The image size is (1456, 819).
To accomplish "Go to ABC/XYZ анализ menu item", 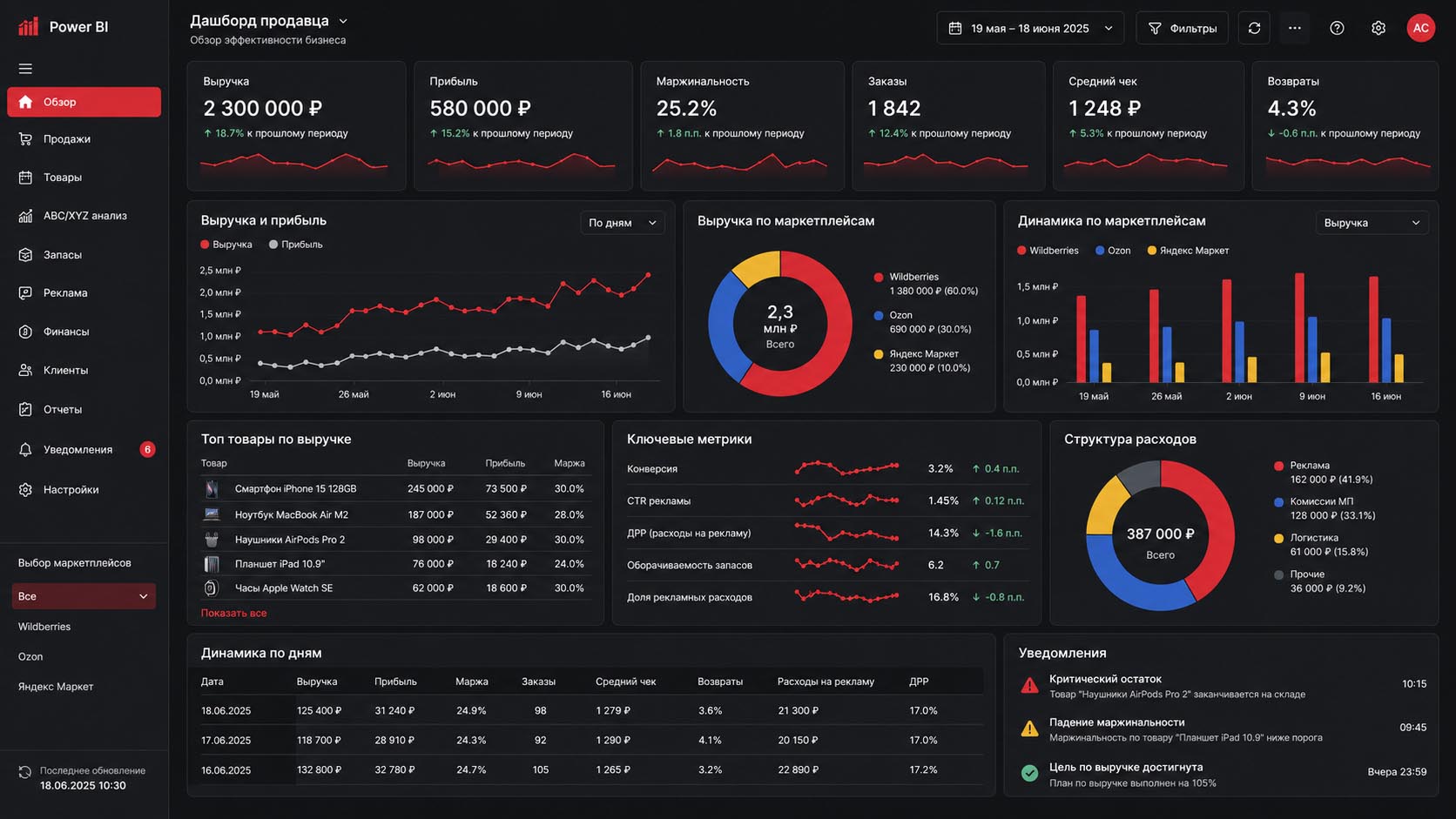I will [x=84, y=216].
